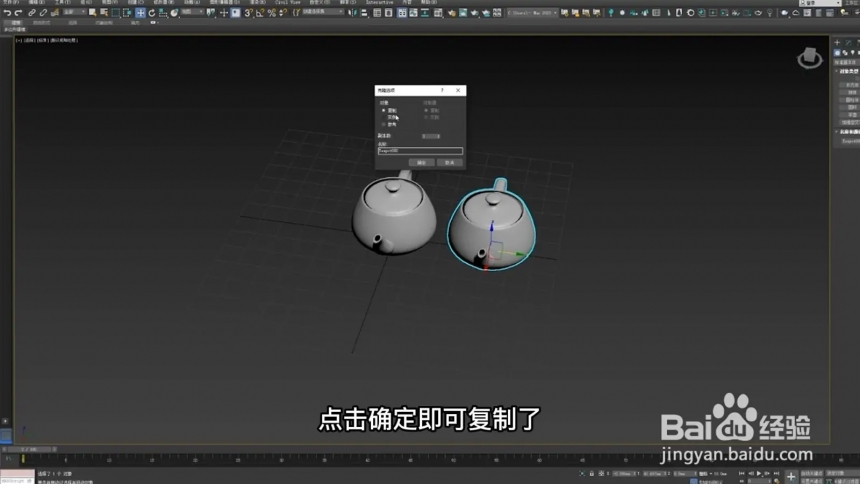Click Bind to Space Warp icon

pos(54,13)
